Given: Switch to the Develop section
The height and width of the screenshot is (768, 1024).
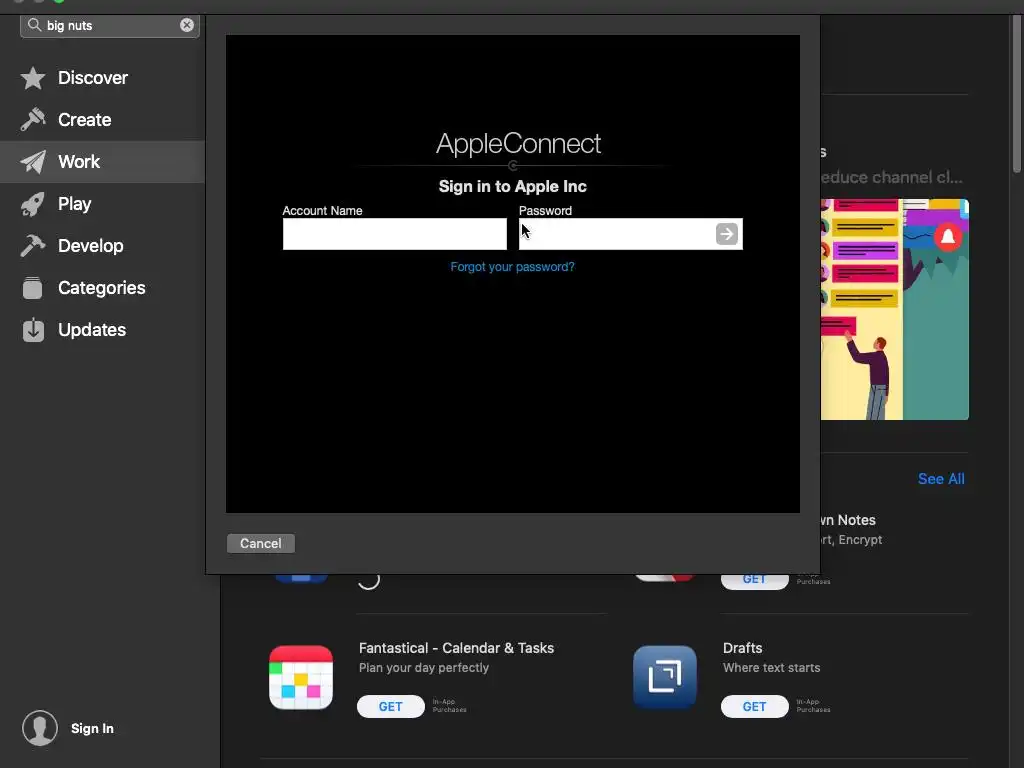Looking at the screenshot, I should (x=90, y=246).
